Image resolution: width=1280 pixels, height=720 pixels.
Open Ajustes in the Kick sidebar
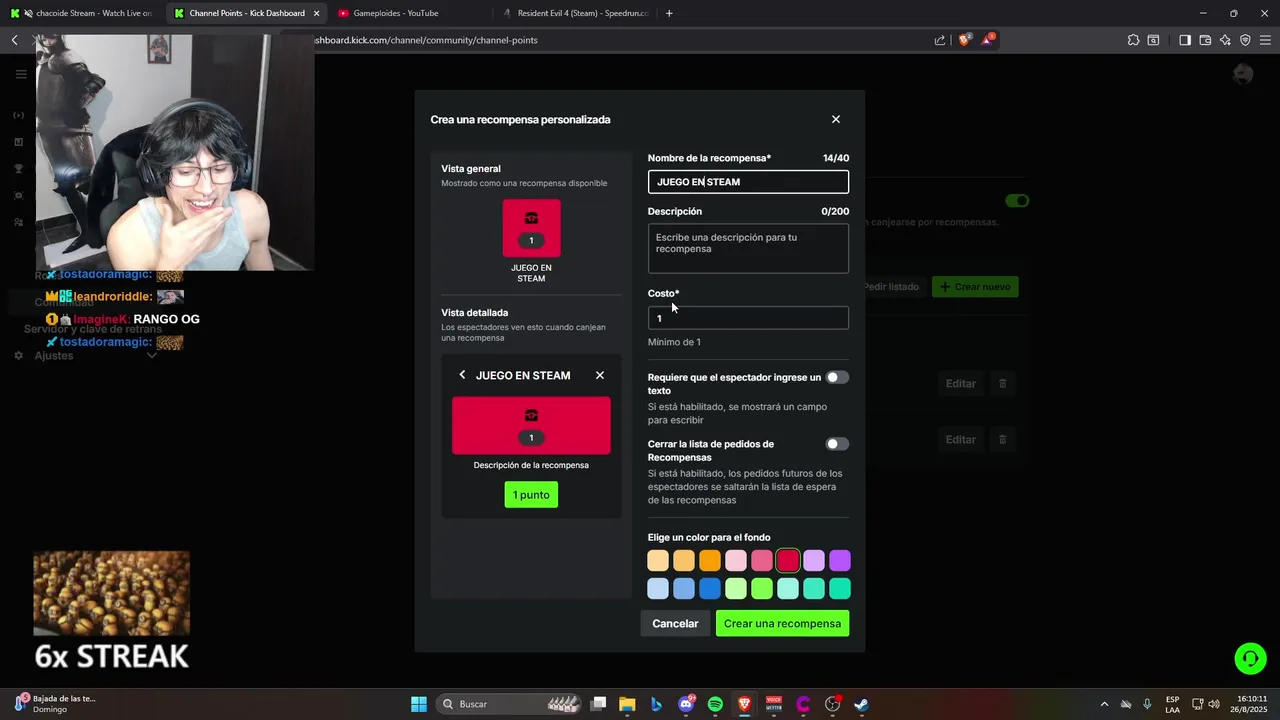point(54,356)
